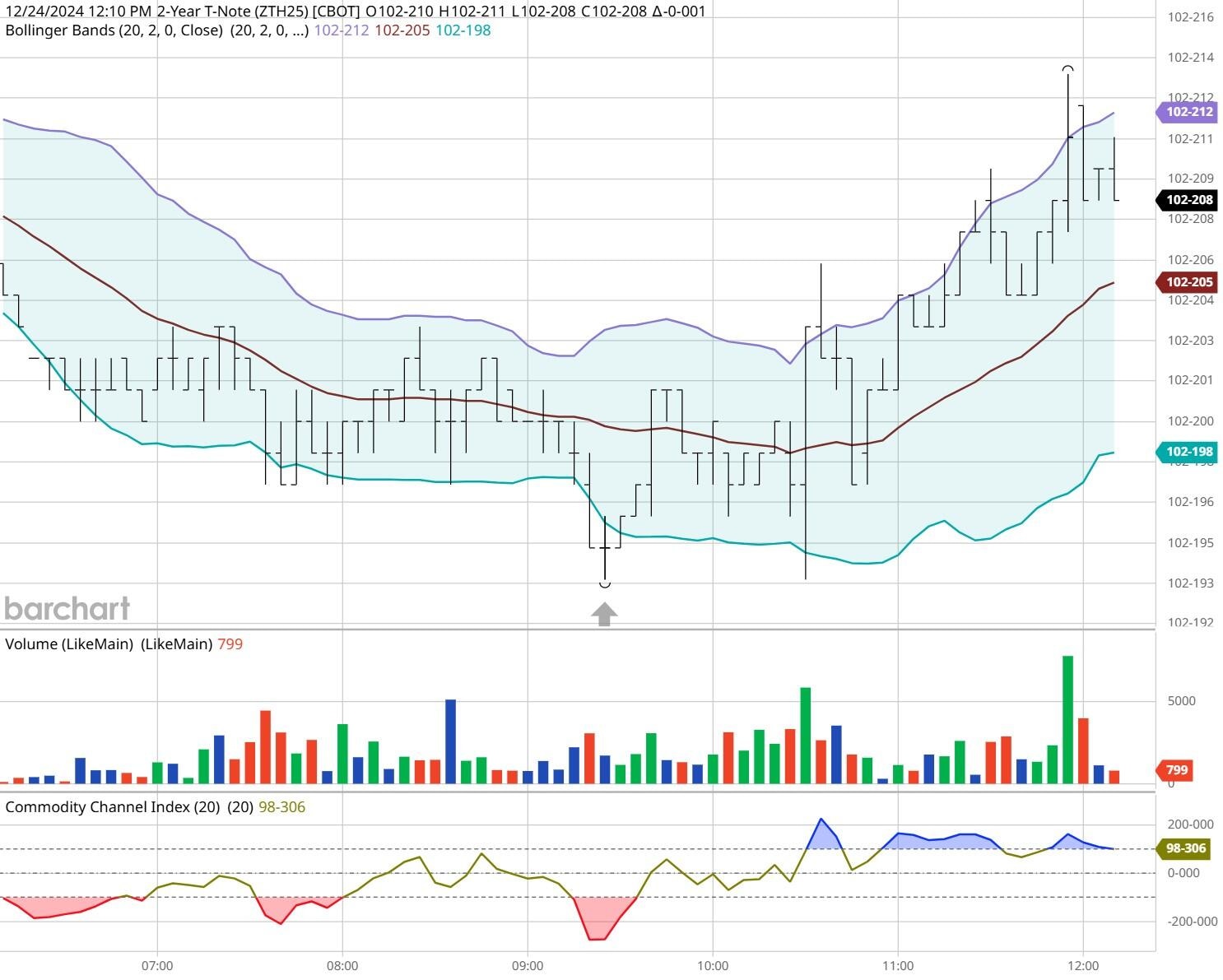Click the 102-208 last price flag
The image size is (1223, 980).
point(1188,200)
